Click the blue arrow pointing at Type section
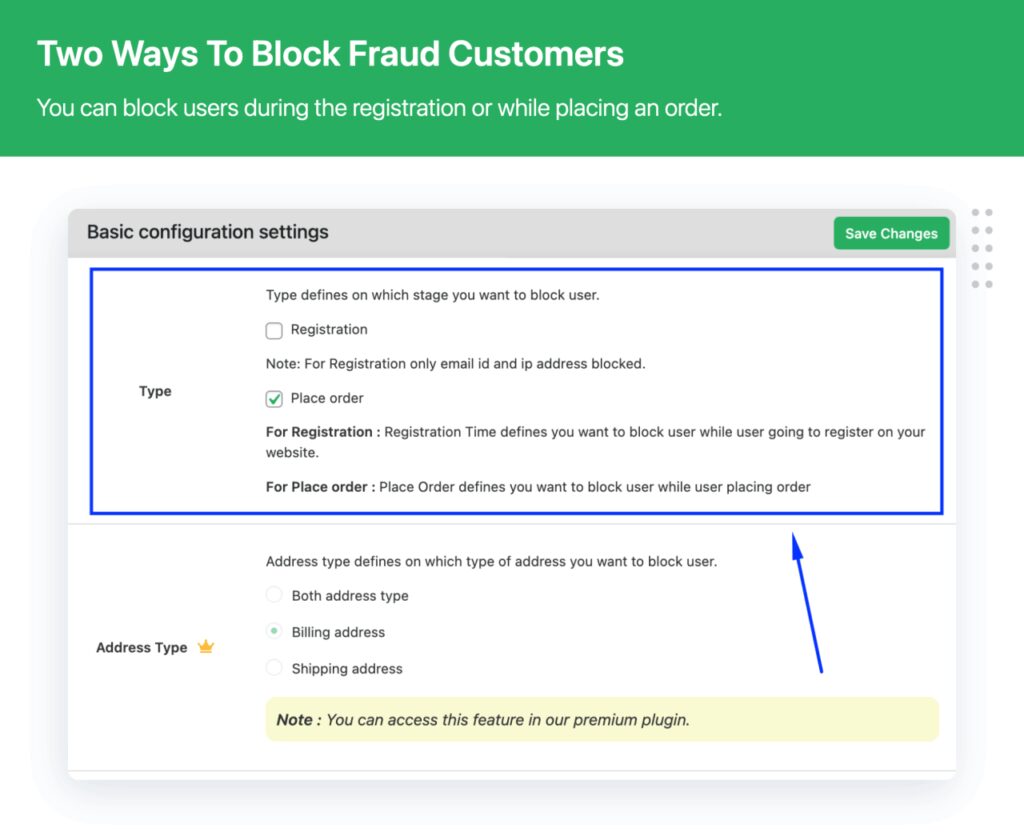Viewport: 1024px width, 832px height. pyautogui.click(x=805, y=600)
